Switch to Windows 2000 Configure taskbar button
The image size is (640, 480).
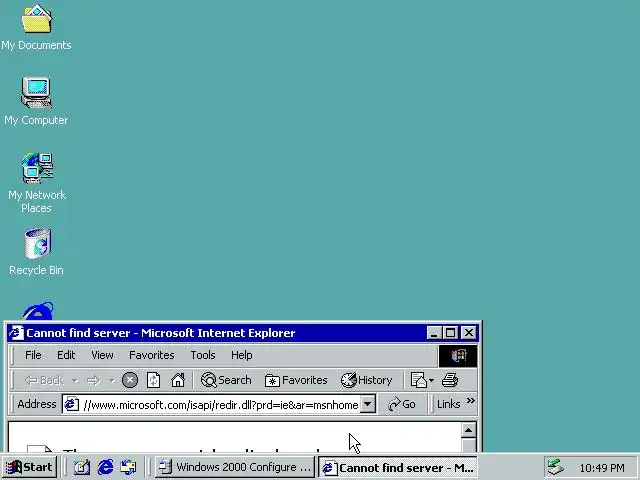click(x=235, y=467)
